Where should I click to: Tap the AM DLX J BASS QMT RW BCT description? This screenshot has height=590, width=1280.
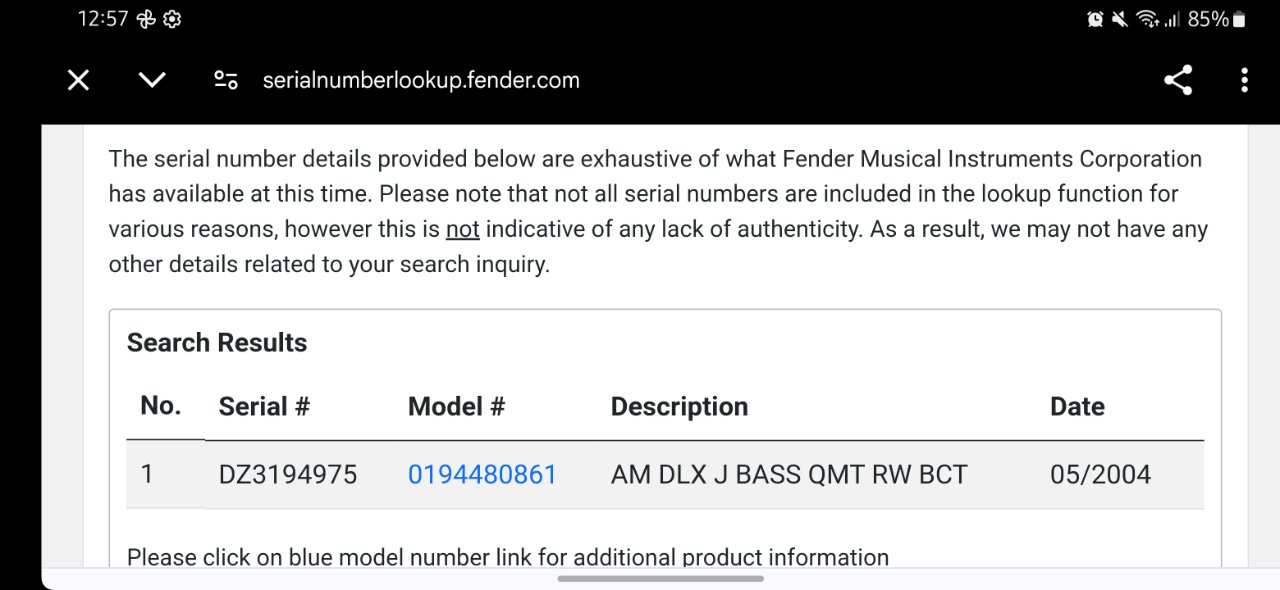789,474
